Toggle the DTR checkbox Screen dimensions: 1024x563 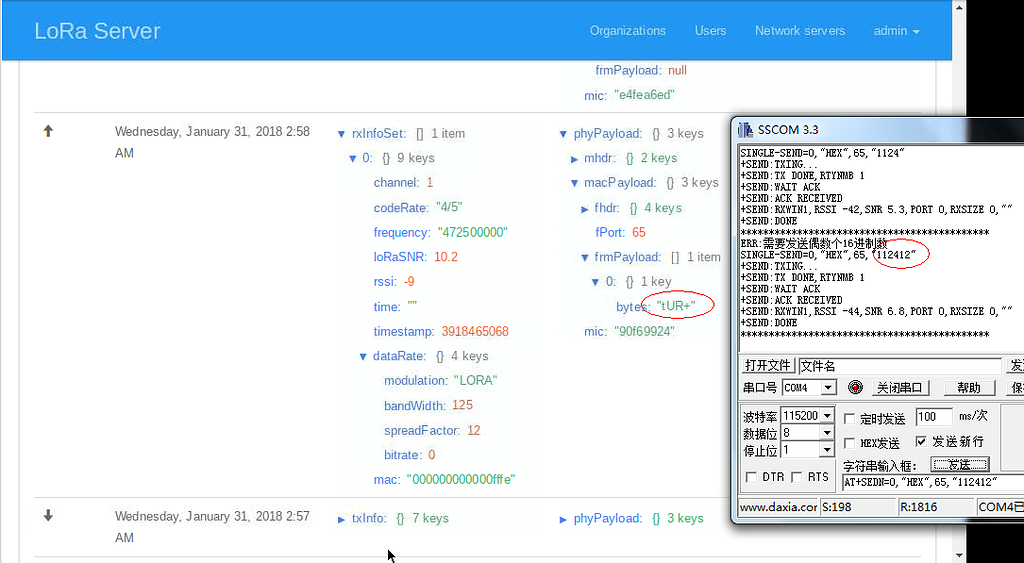pyautogui.click(x=751, y=477)
